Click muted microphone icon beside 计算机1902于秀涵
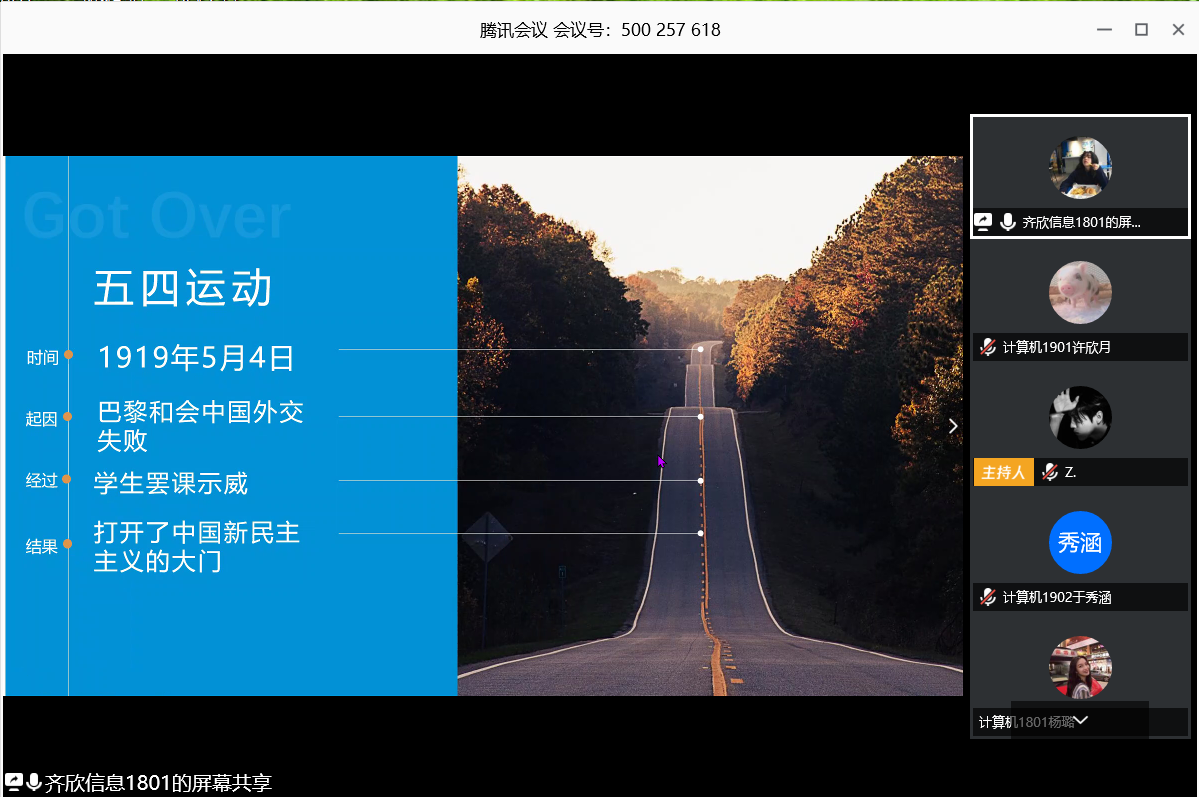The image size is (1199, 797). [988, 597]
